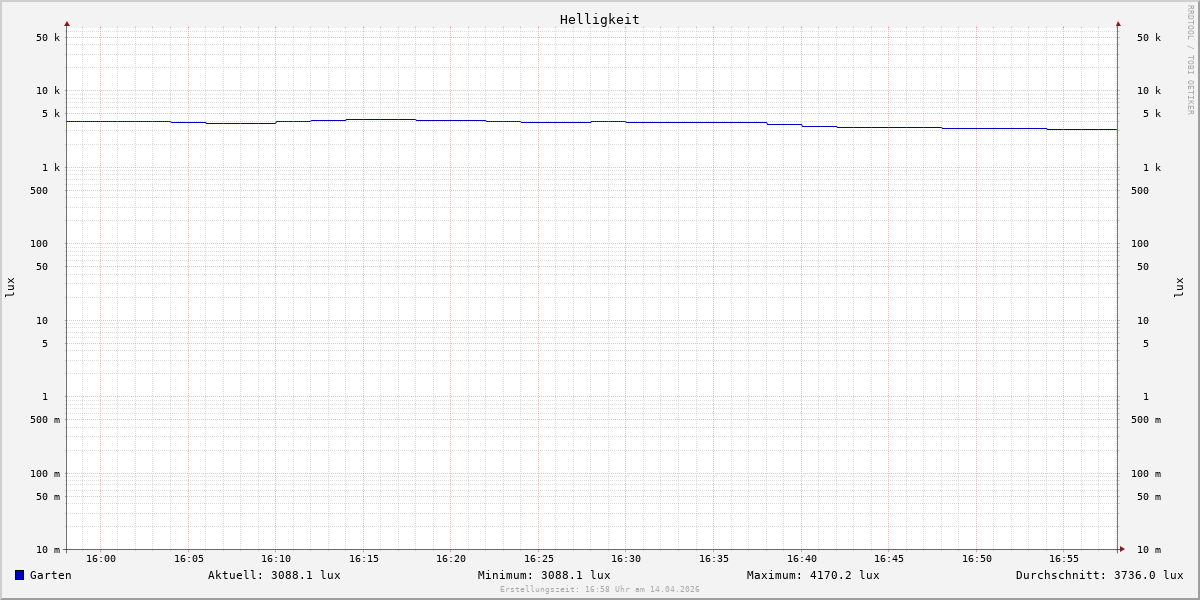
Task: Select the Maximum 4170.2 lux statistic
Action: tap(813, 575)
